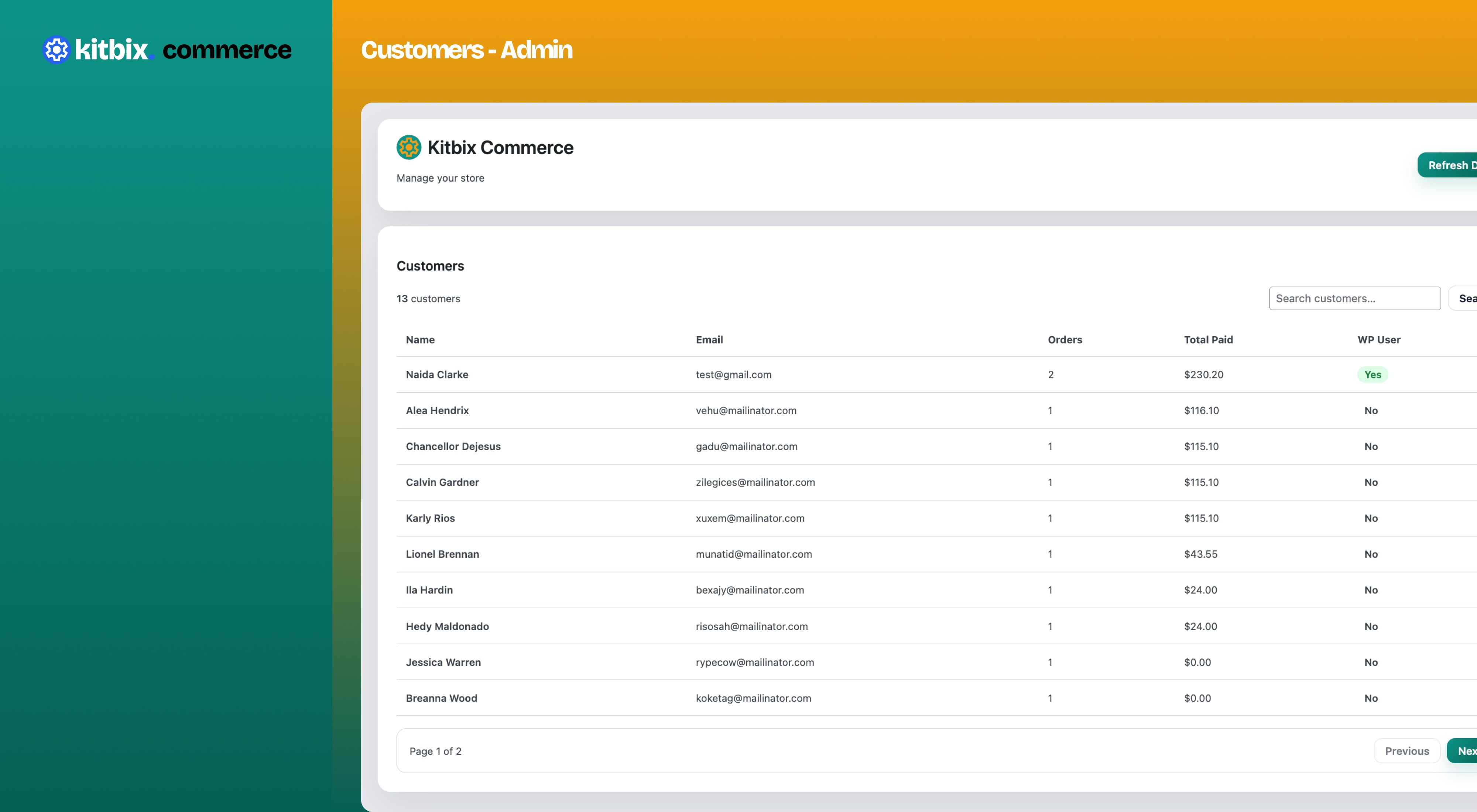Select the Karly Rios row
This screenshot has height=812, width=1477.
click(x=430, y=518)
